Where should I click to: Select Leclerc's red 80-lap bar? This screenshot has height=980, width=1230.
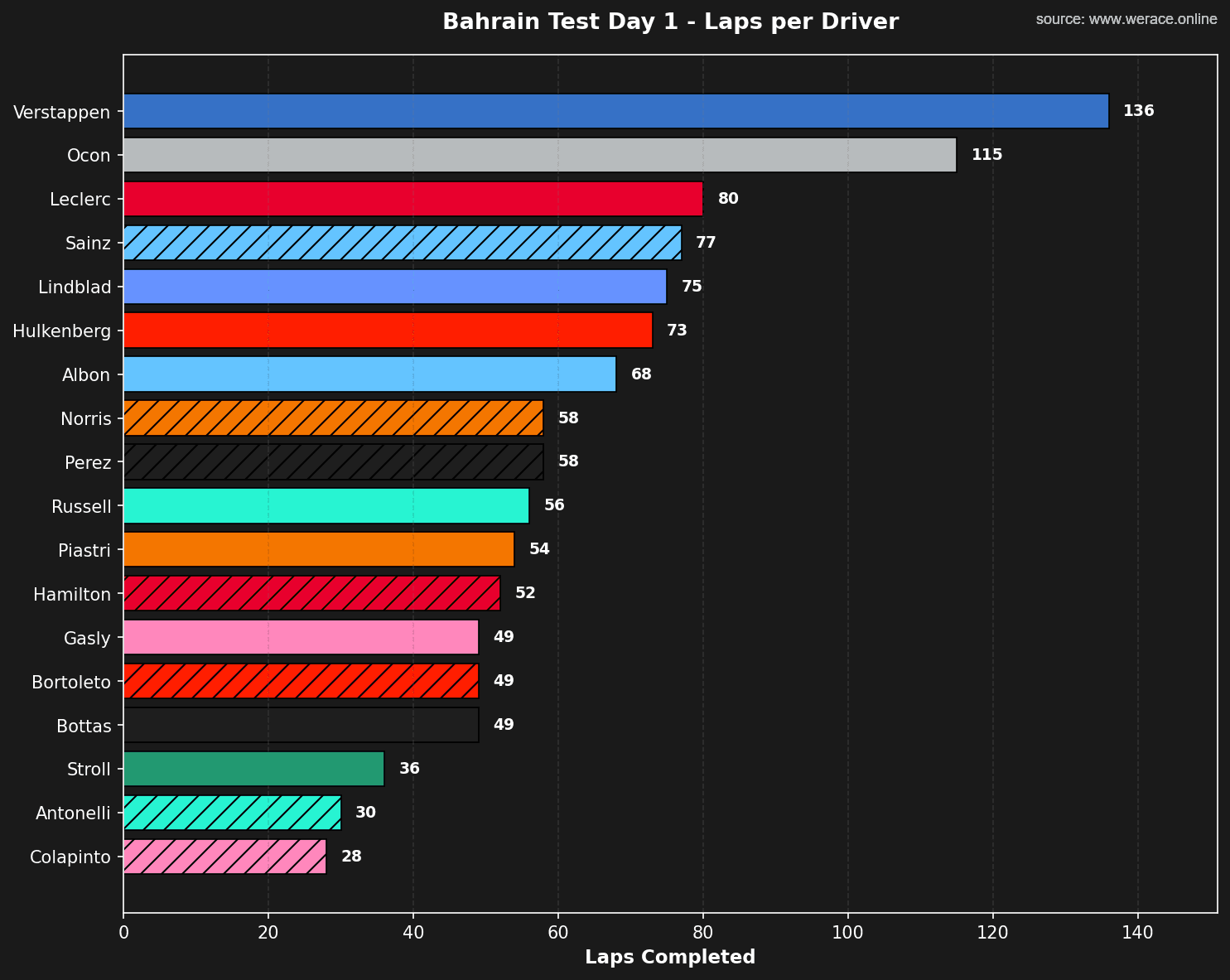coord(414,199)
